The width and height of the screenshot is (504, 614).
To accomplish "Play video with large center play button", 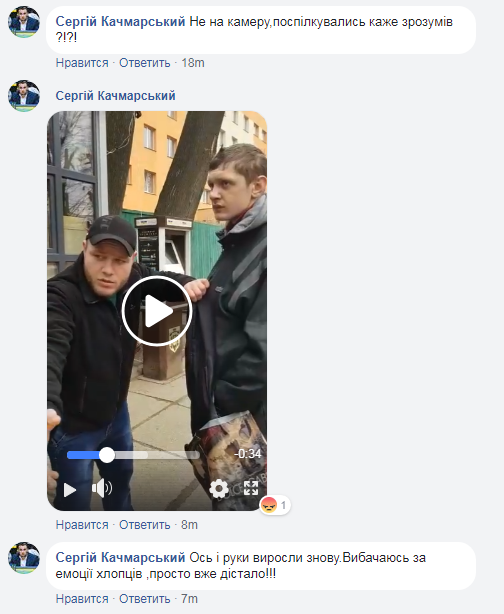I will 157,311.
